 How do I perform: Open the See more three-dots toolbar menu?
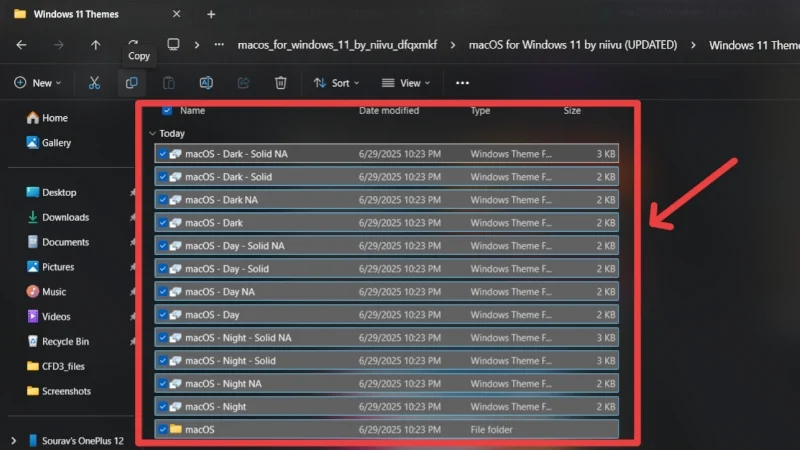pyautogui.click(x=462, y=83)
